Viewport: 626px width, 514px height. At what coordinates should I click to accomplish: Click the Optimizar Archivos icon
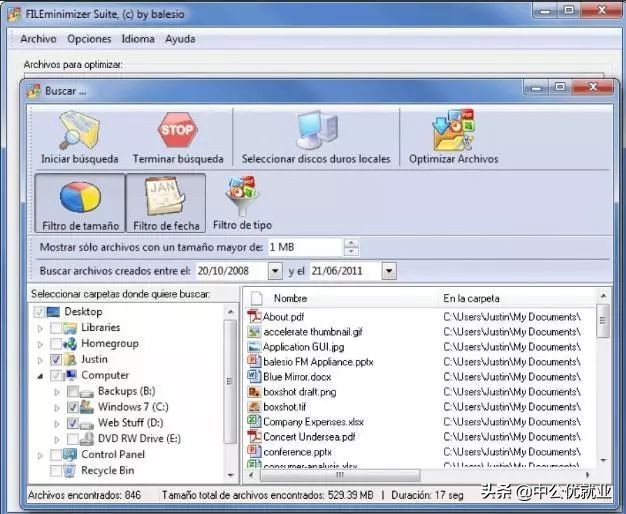click(x=454, y=130)
